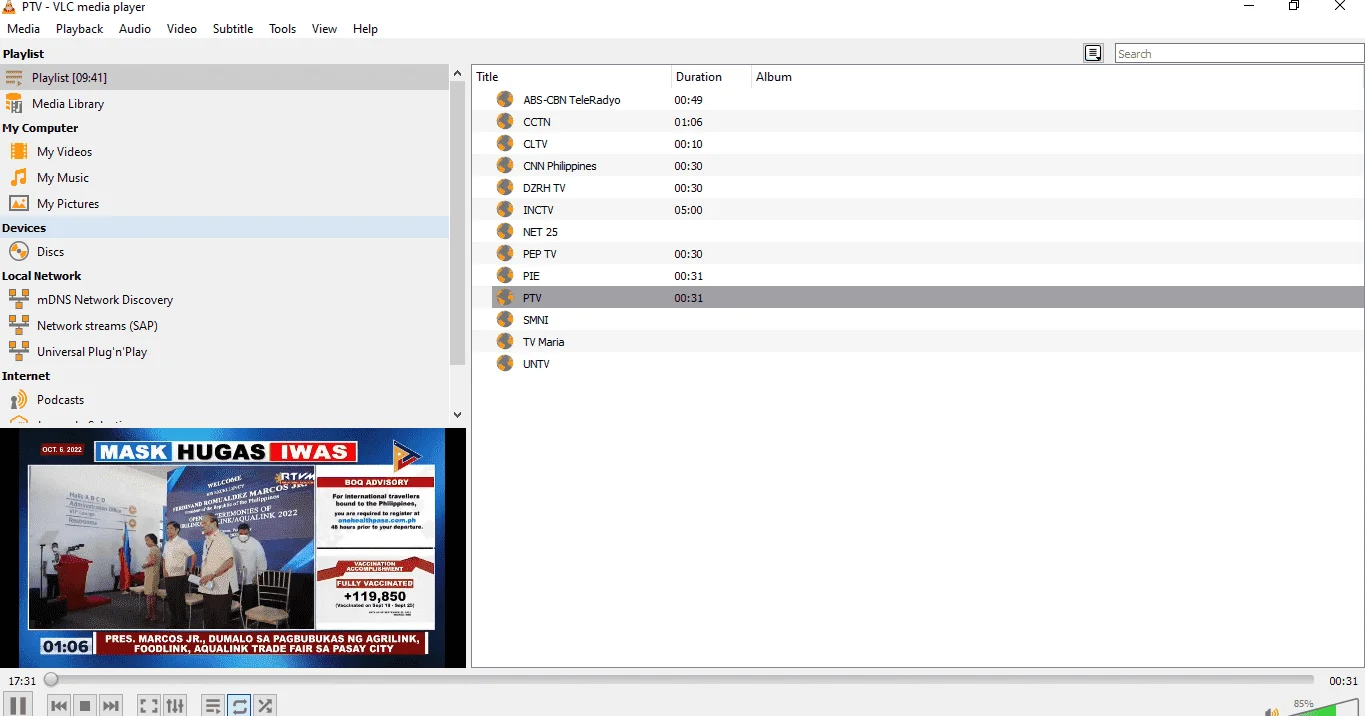Click the 05:00 duration of INCTV
Screen dimensions: 1365x716
(x=688, y=210)
